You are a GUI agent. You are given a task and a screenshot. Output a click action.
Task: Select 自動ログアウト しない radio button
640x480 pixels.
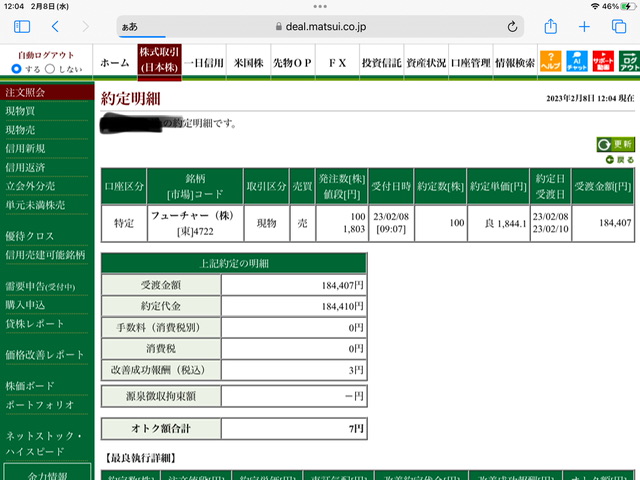(50, 69)
